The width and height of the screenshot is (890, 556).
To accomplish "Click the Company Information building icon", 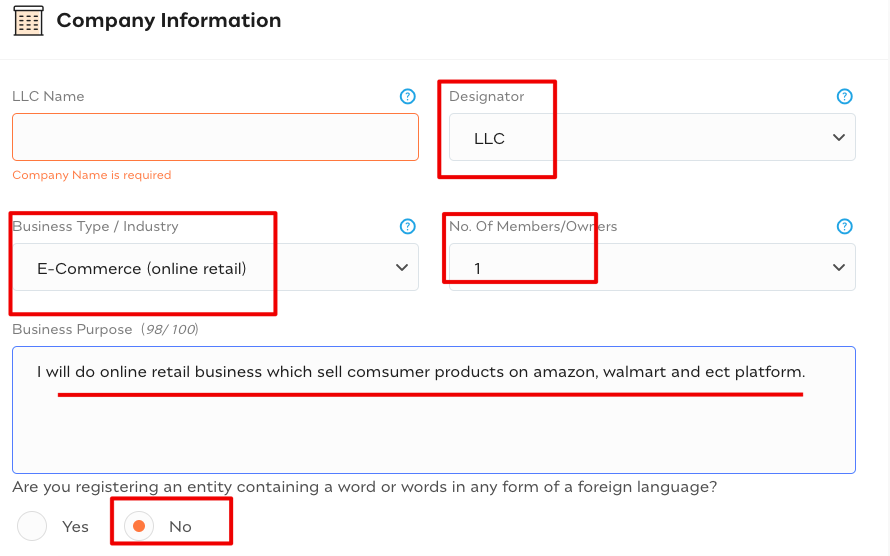I will (x=28, y=20).
